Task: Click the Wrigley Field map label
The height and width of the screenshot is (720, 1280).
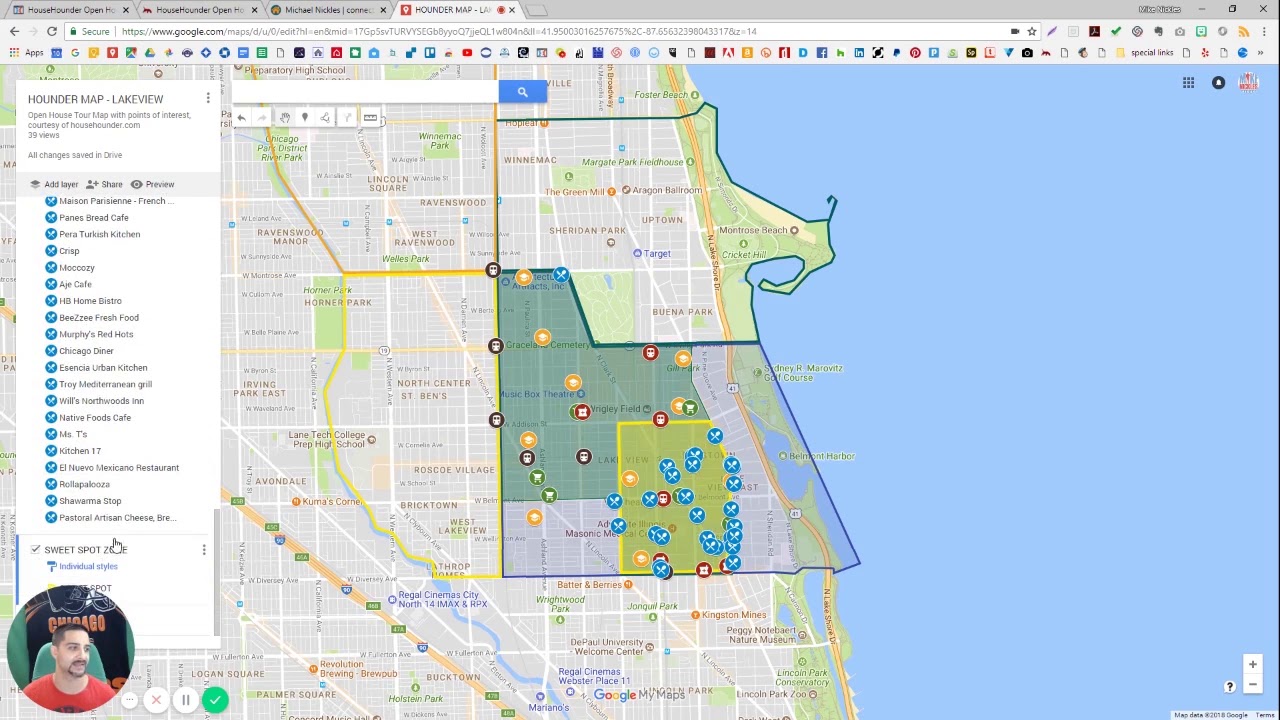Action: click(x=616, y=409)
